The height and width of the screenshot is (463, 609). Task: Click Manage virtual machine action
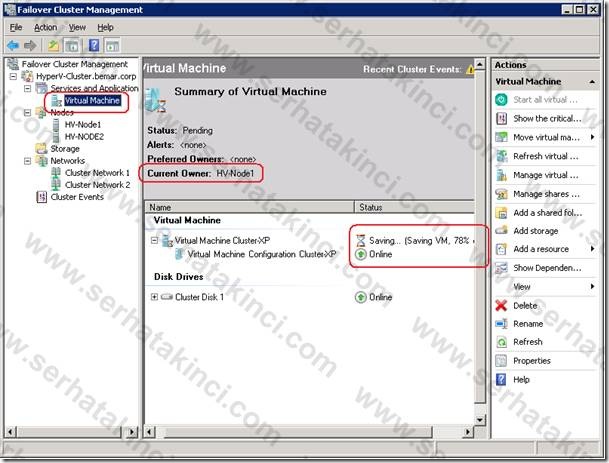[x=545, y=175]
